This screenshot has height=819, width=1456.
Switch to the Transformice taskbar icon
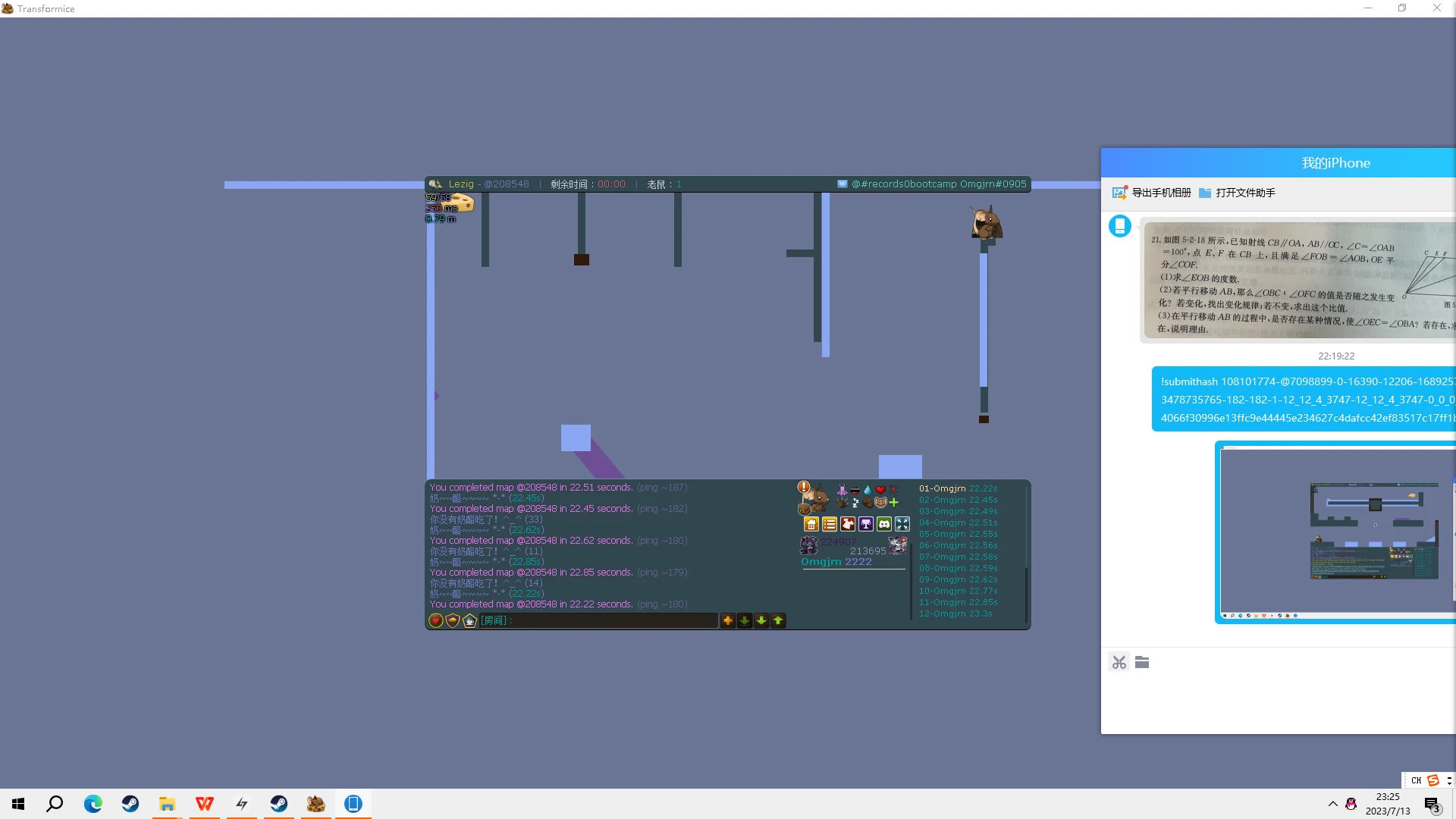tap(316, 804)
